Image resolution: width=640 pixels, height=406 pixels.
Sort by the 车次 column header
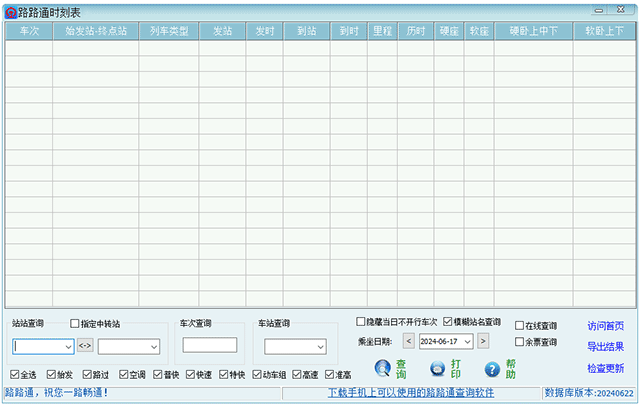pos(29,31)
